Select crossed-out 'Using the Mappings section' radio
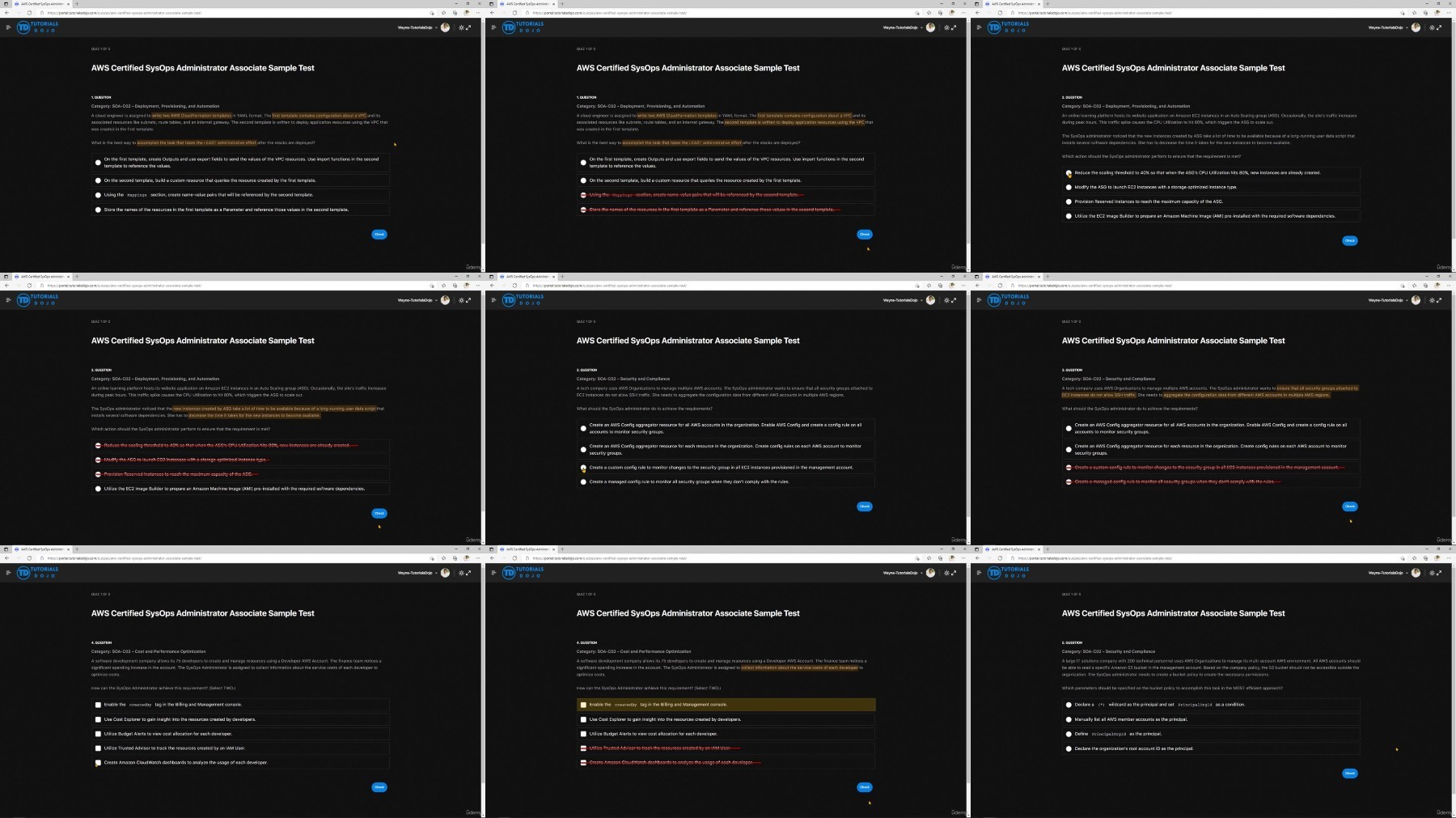The height and width of the screenshot is (818, 1456). (x=583, y=195)
